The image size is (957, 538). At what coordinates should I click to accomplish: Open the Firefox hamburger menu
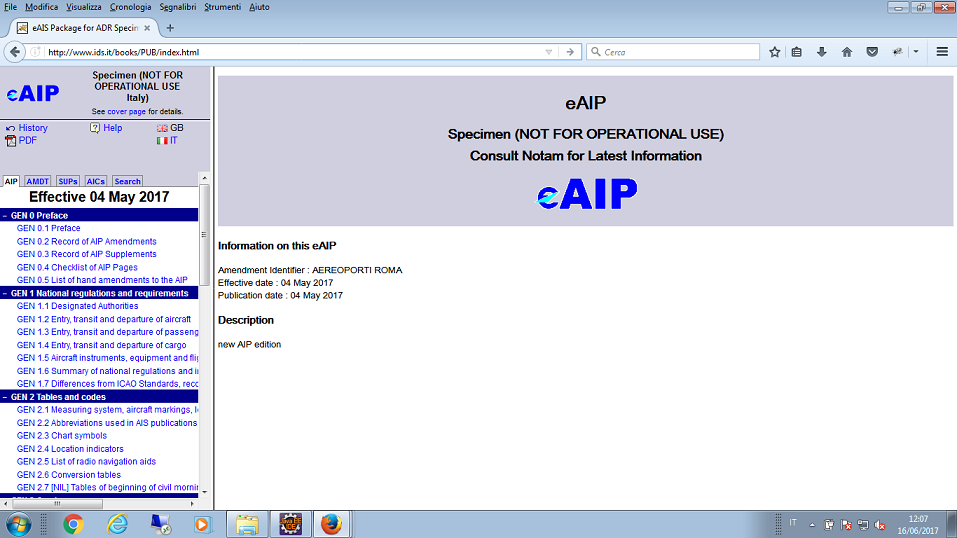942,52
